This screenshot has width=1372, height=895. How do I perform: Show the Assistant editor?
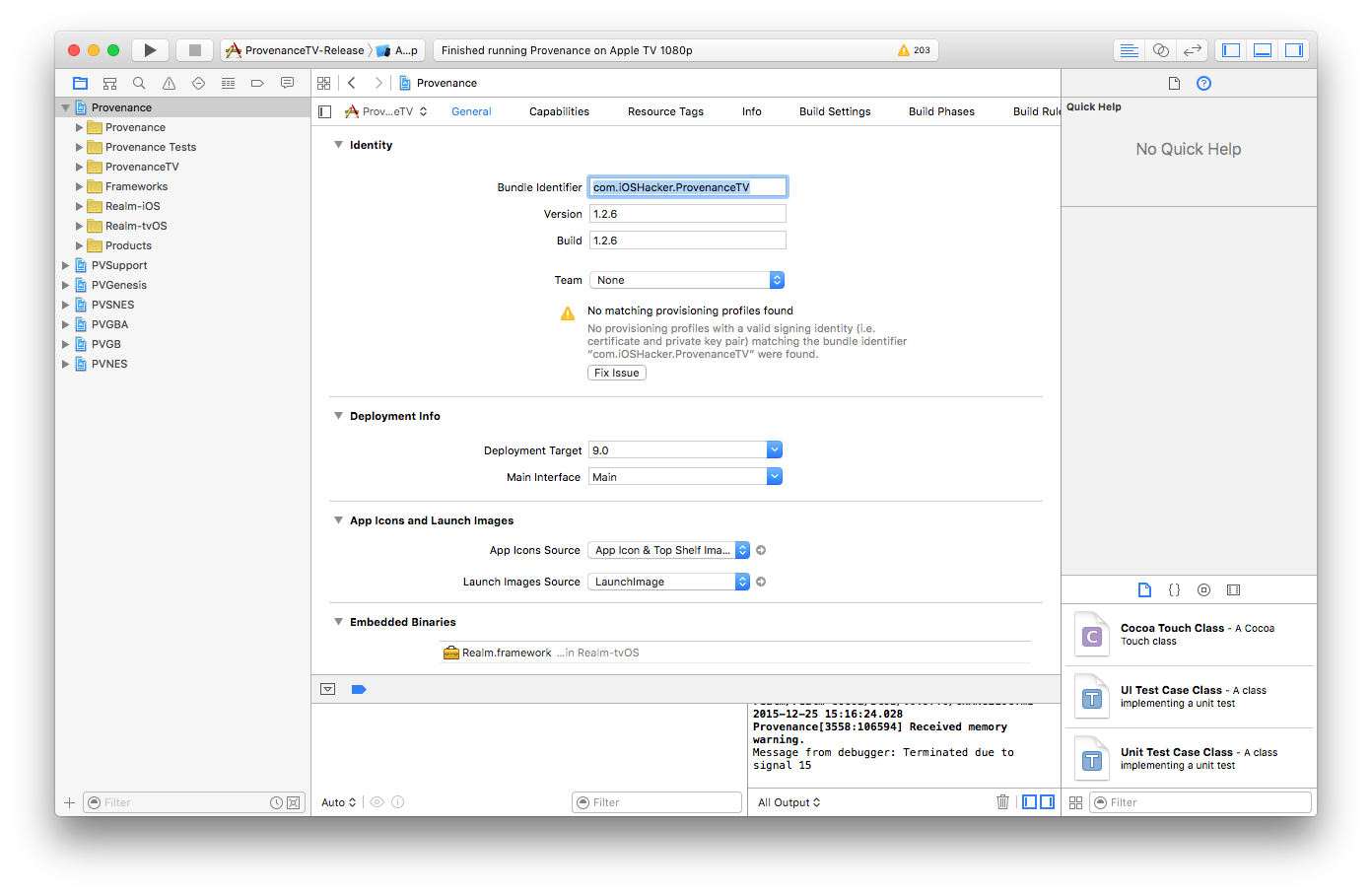coord(1161,50)
